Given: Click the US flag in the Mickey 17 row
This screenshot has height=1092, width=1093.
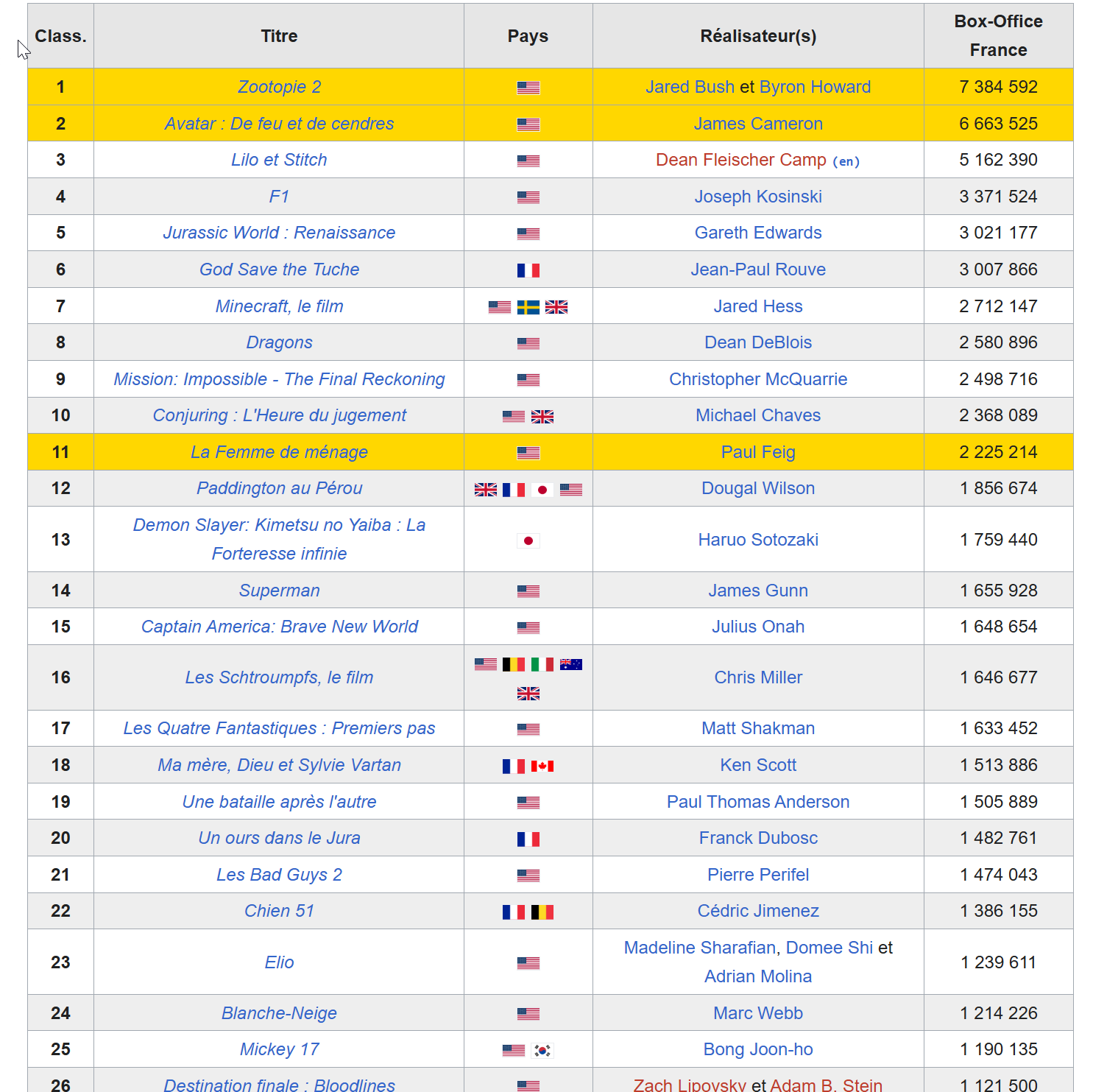Looking at the screenshot, I should (x=514, y=1051).
